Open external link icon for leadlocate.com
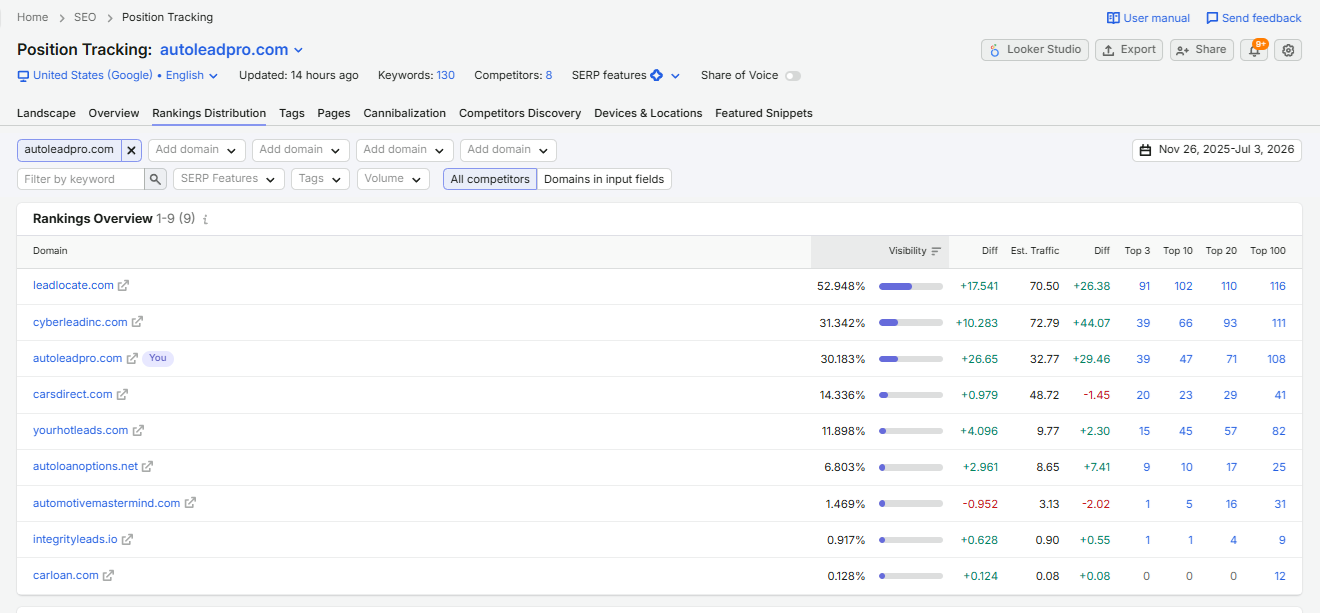The height and width of the screenshot is (613, 1320). click(124, 286)
